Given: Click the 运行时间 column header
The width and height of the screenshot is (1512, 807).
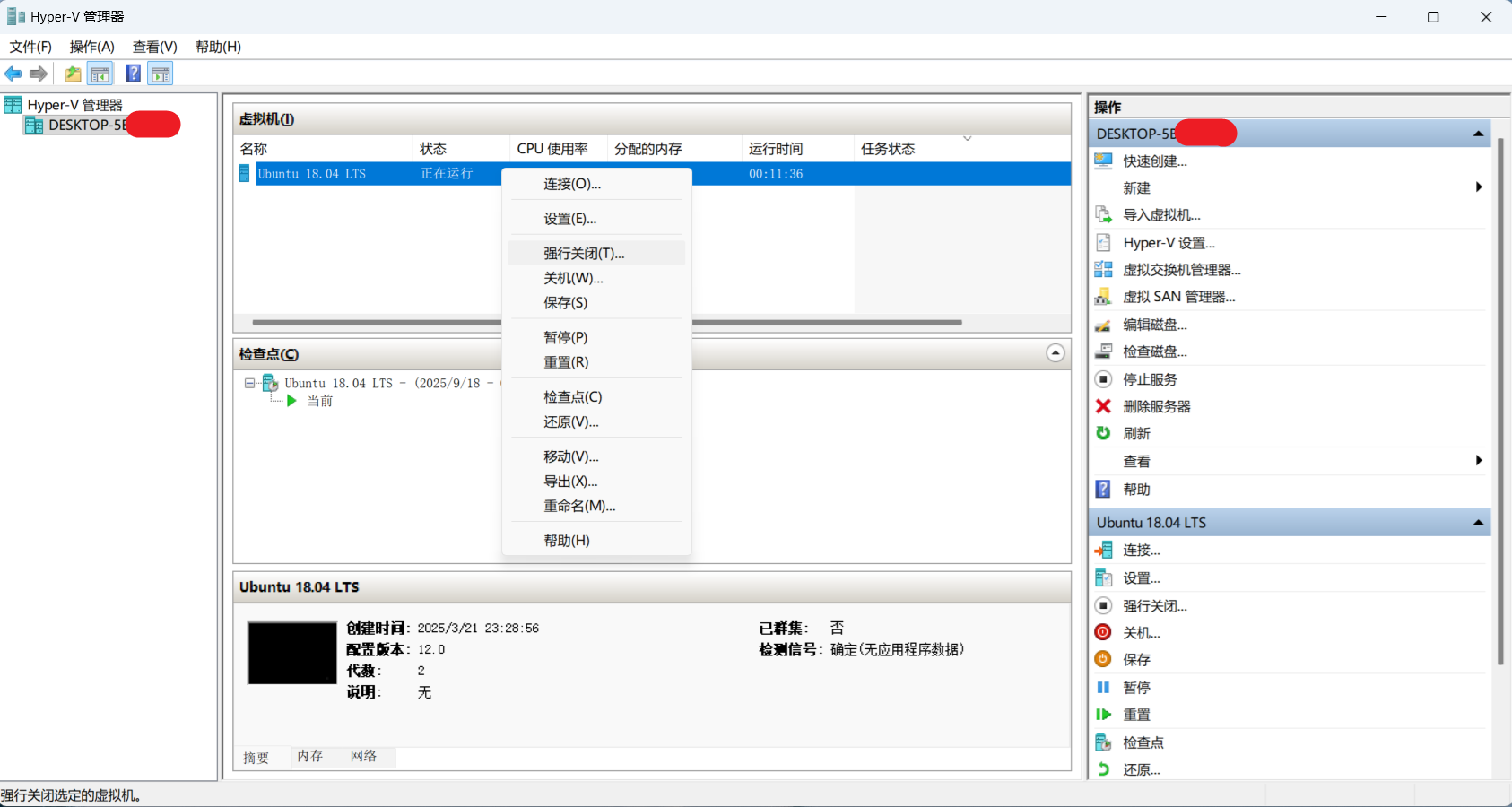Looking at the screenshot, I should coord(798,149).
